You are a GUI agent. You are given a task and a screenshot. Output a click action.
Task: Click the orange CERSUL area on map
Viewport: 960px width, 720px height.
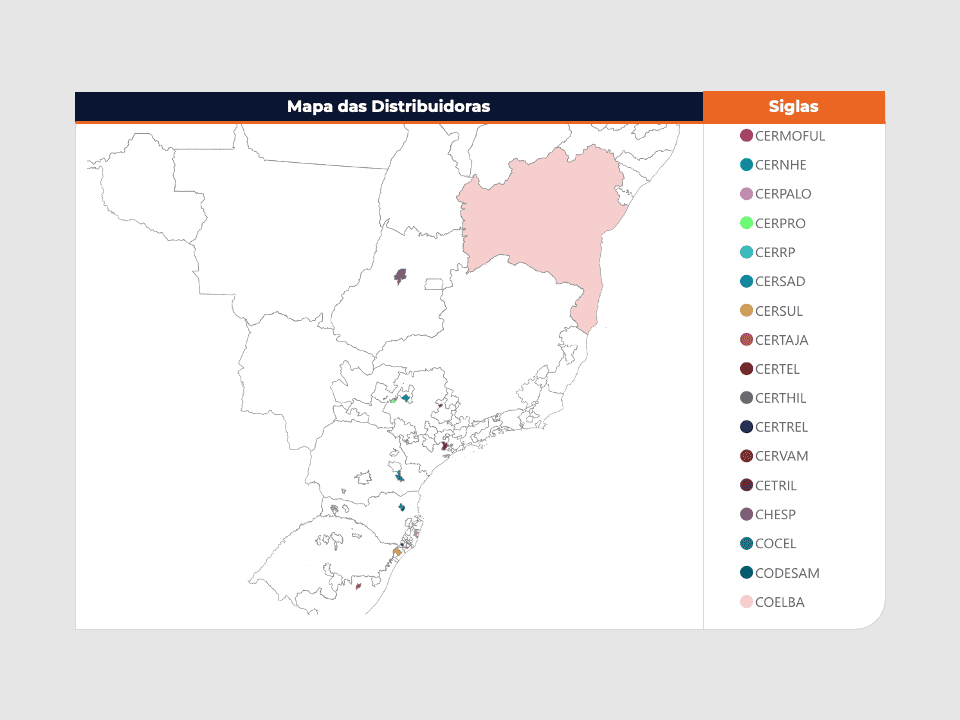point(397,552)
